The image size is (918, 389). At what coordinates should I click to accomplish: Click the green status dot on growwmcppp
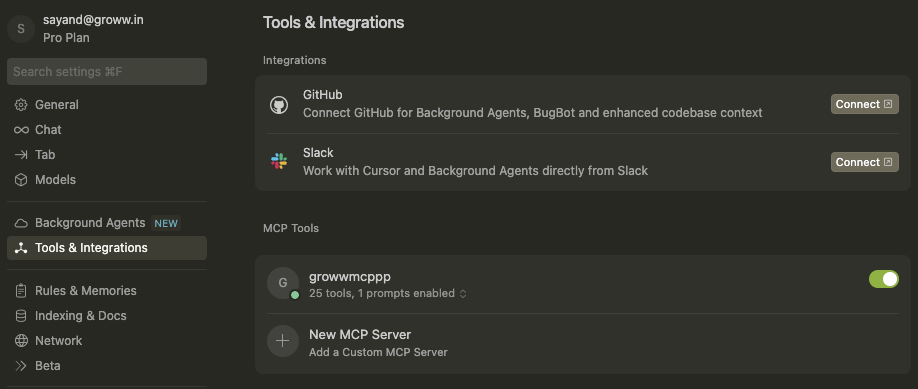click(294, 295)
